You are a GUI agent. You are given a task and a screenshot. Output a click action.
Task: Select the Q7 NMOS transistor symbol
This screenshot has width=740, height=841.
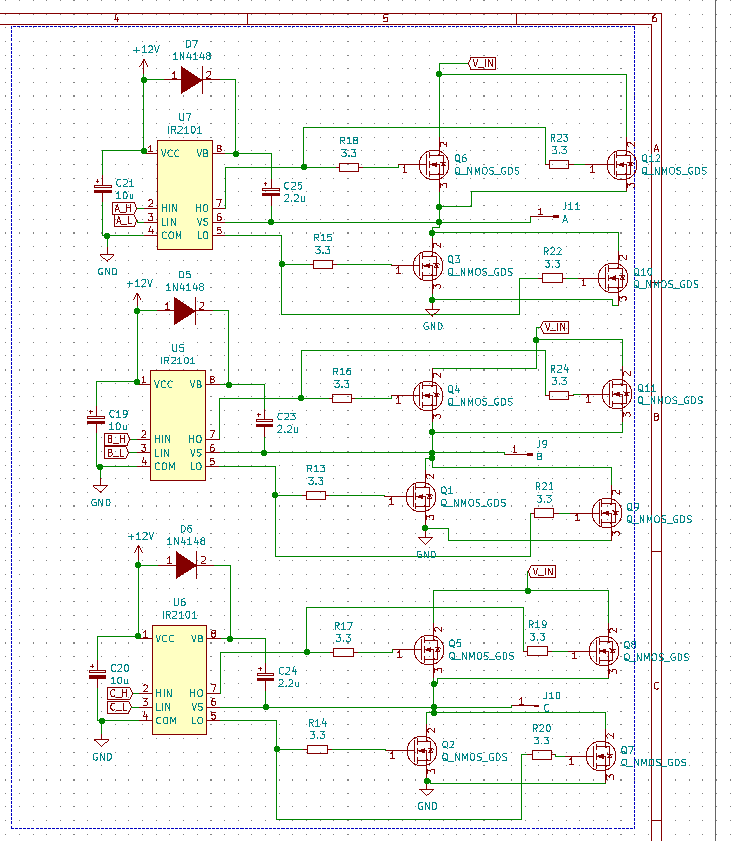click(601, 755)
